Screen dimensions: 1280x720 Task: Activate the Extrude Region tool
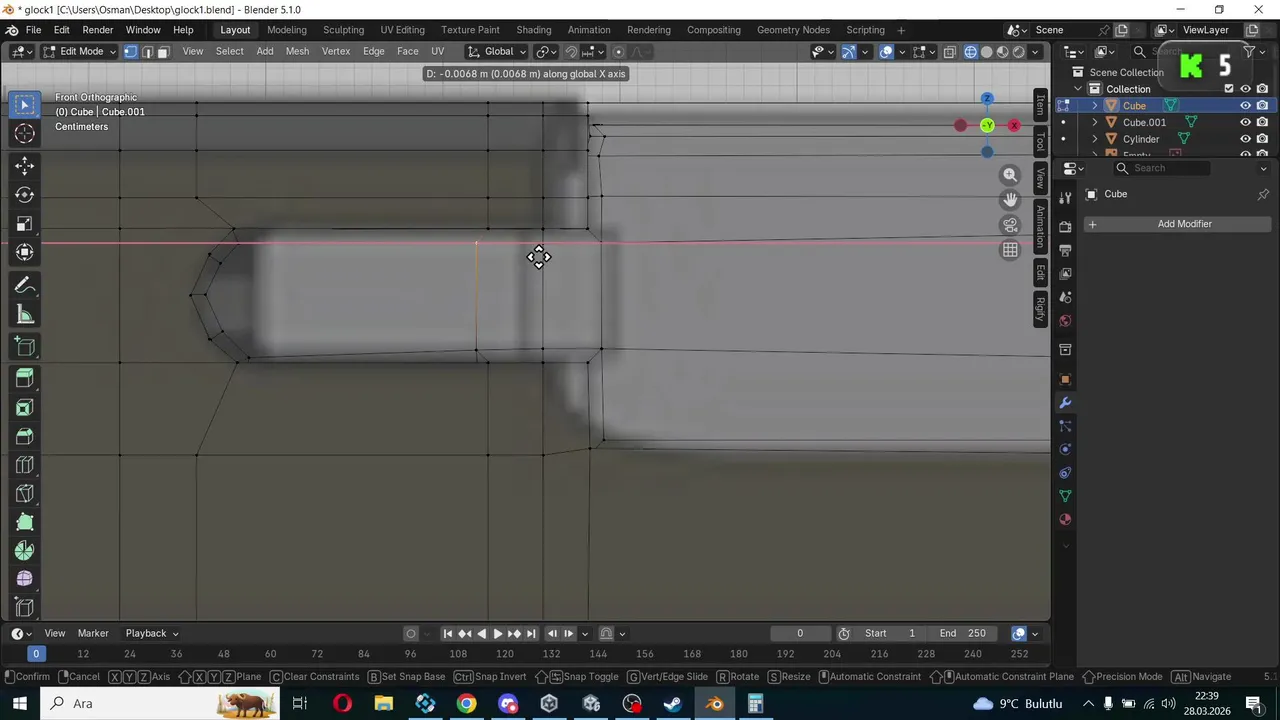[25, 378]
